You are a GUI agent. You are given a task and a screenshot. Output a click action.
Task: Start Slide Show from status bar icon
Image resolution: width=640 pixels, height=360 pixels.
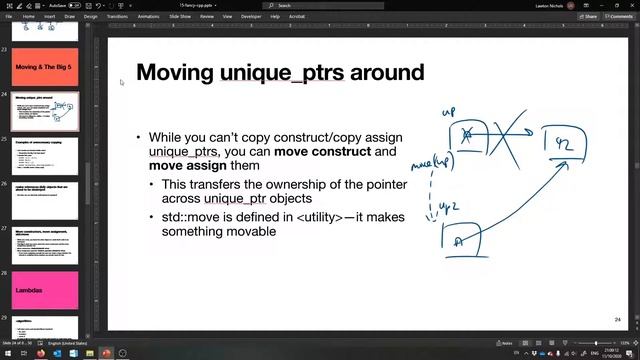point(565,343)
